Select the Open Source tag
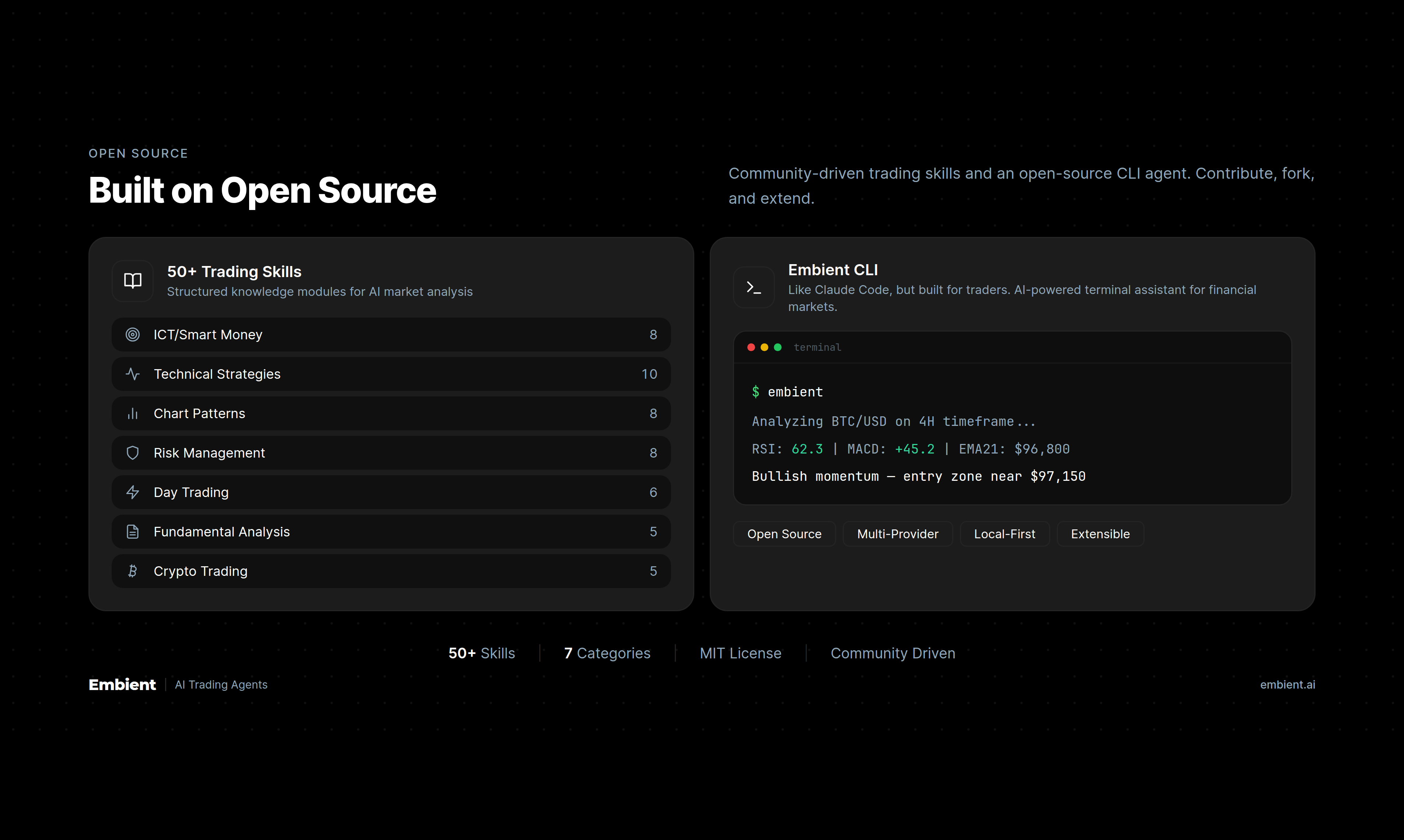 [x=784, y=534]
